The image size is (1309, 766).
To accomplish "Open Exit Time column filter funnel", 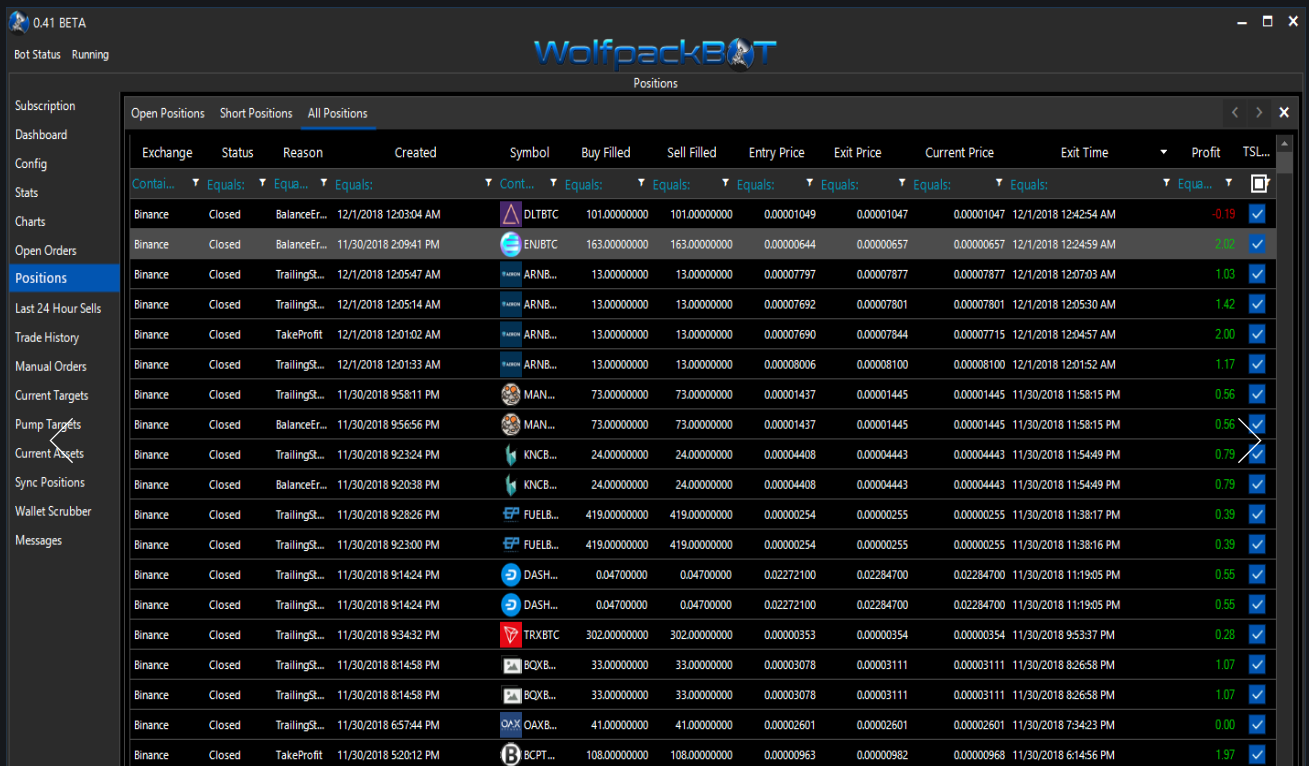I will pos(1167,184).
